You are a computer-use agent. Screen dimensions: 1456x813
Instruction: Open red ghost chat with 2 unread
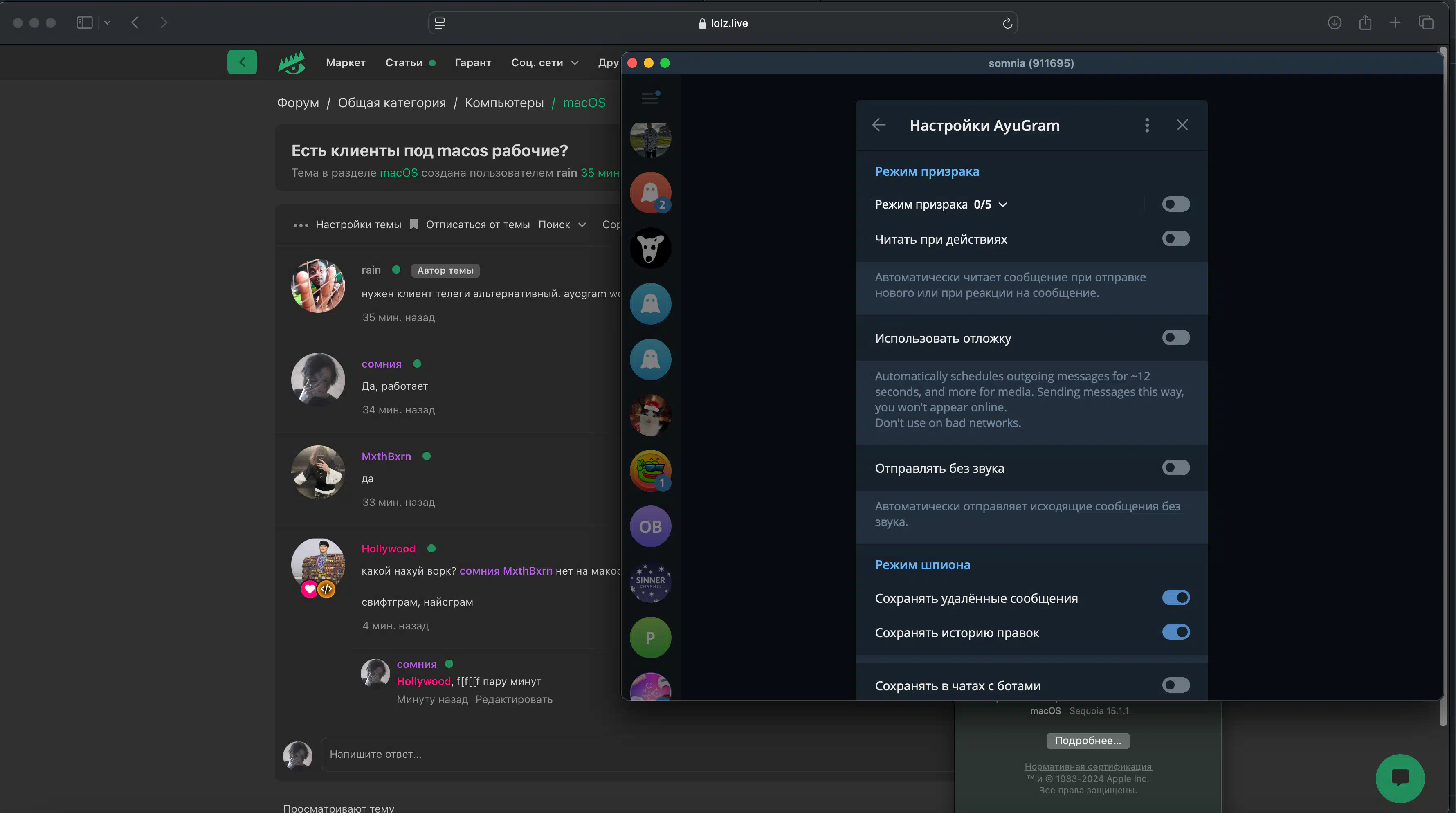(650, 193)
